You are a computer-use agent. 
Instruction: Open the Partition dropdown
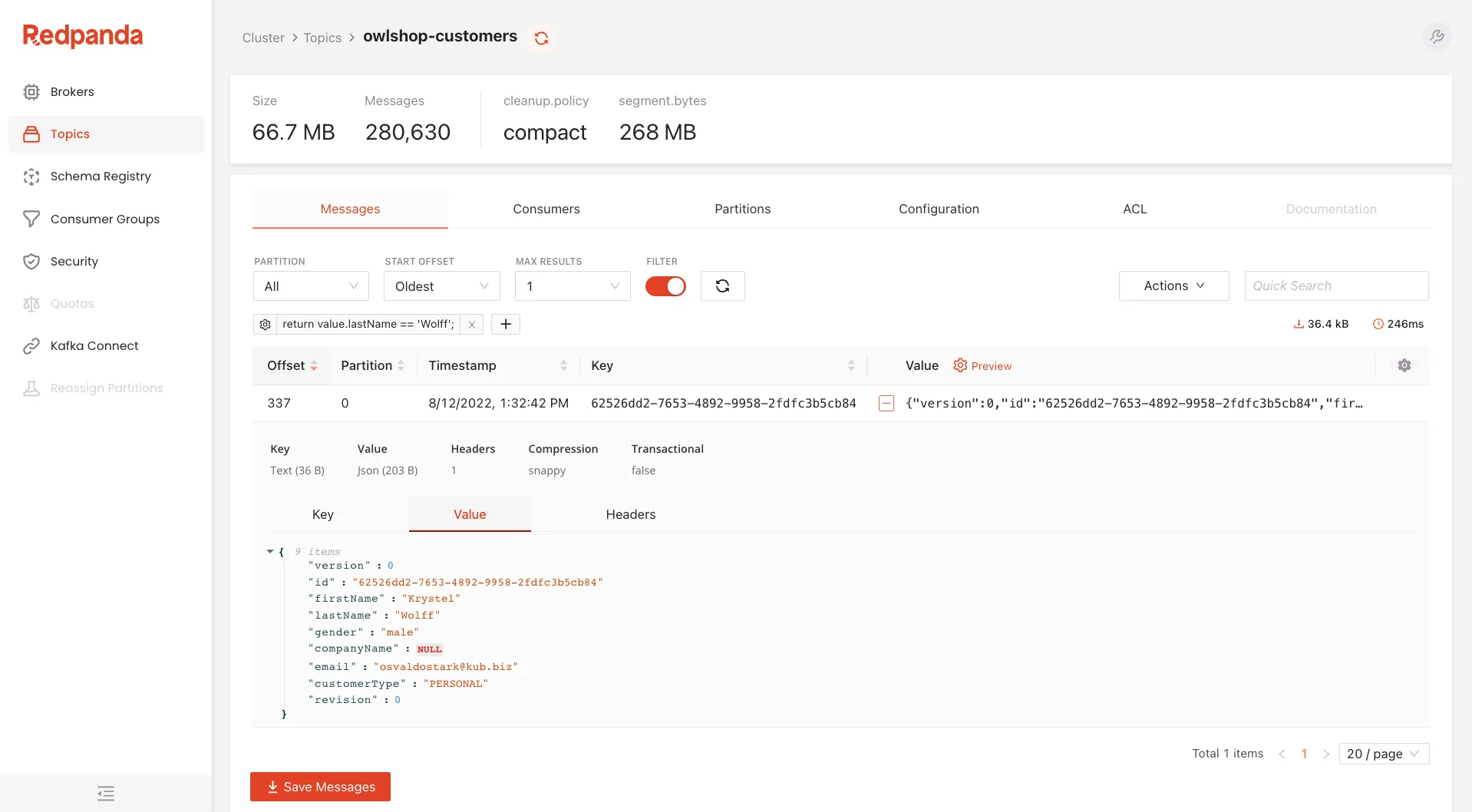tap(310, 286)
